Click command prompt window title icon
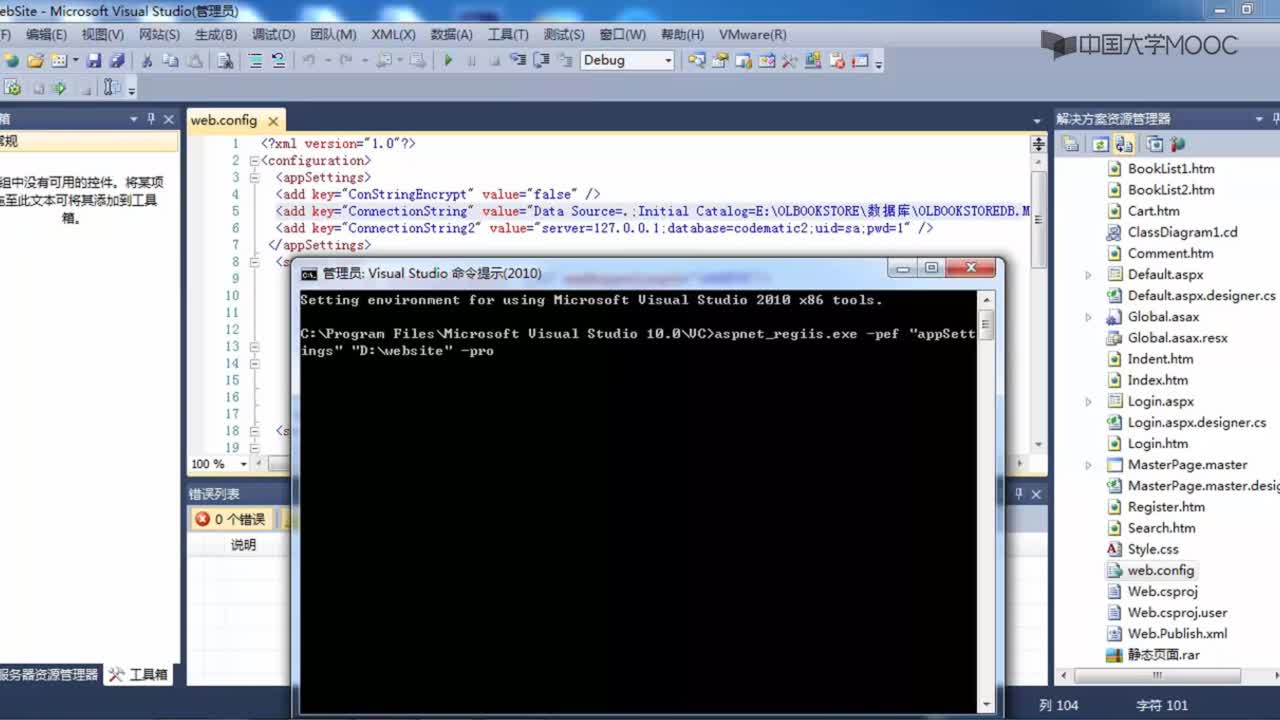 (310, 273)
